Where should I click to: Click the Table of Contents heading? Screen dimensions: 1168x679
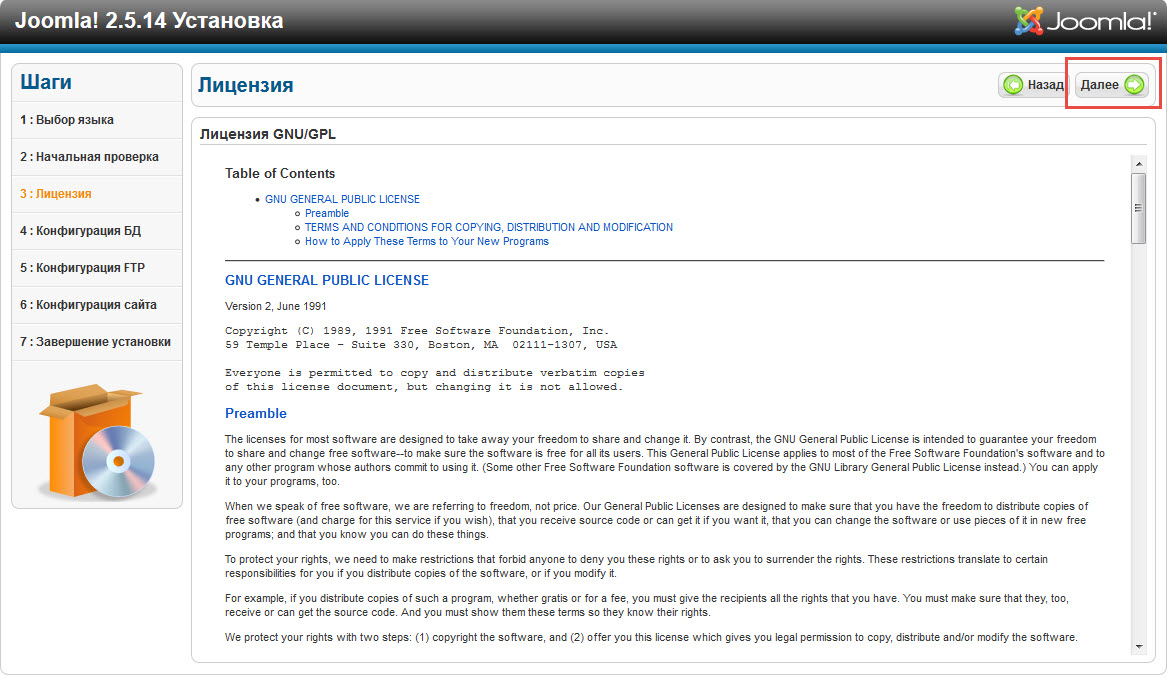pyautogui.click(x=280, y=173)
